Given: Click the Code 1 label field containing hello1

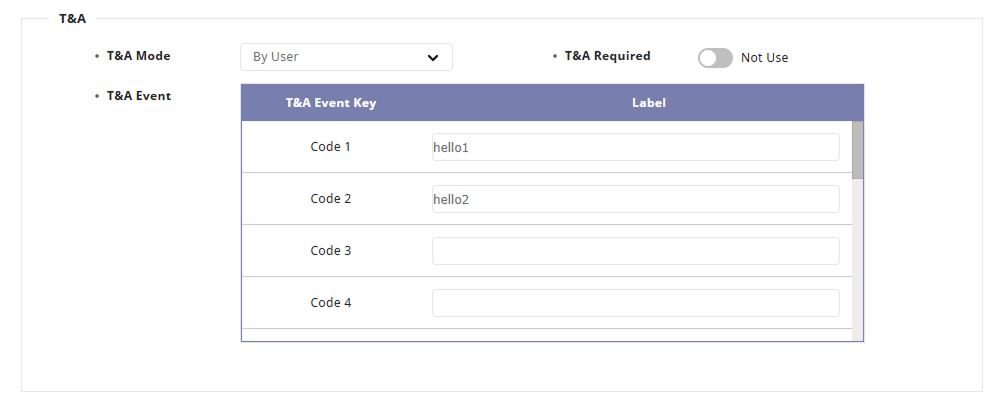Looking at the screenshot, I should [x=635, y=147].
